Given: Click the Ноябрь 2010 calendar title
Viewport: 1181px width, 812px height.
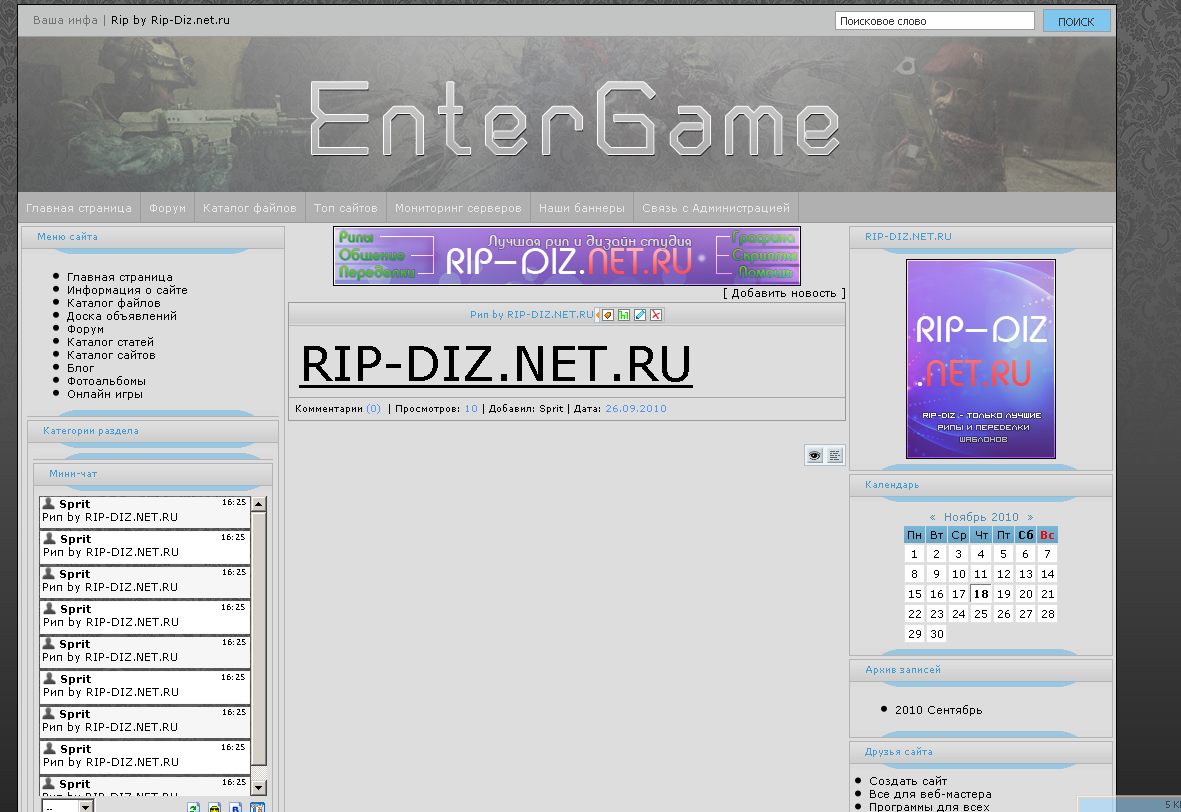Looking at the screenshot, I should (x=981, y=517).
